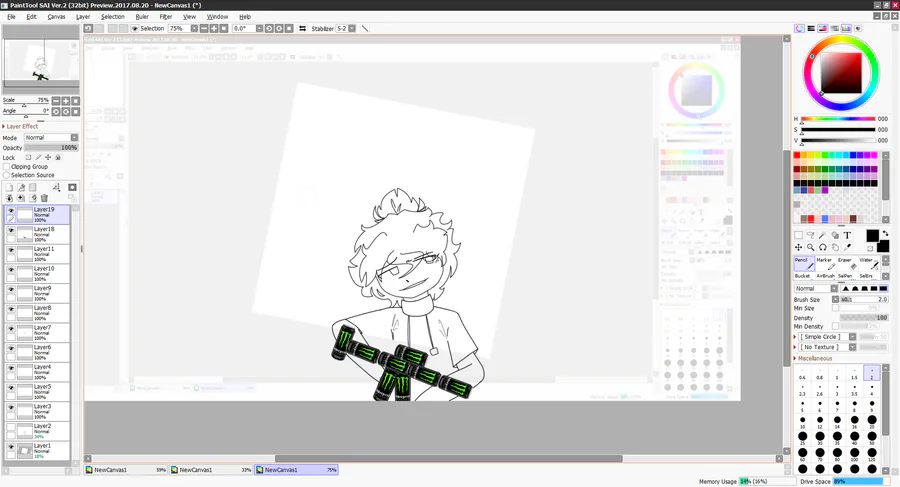The width and height of the screenshot is (900, 487).
Task: Toggle the Min Size checkbox
Action: click(836, 308)
